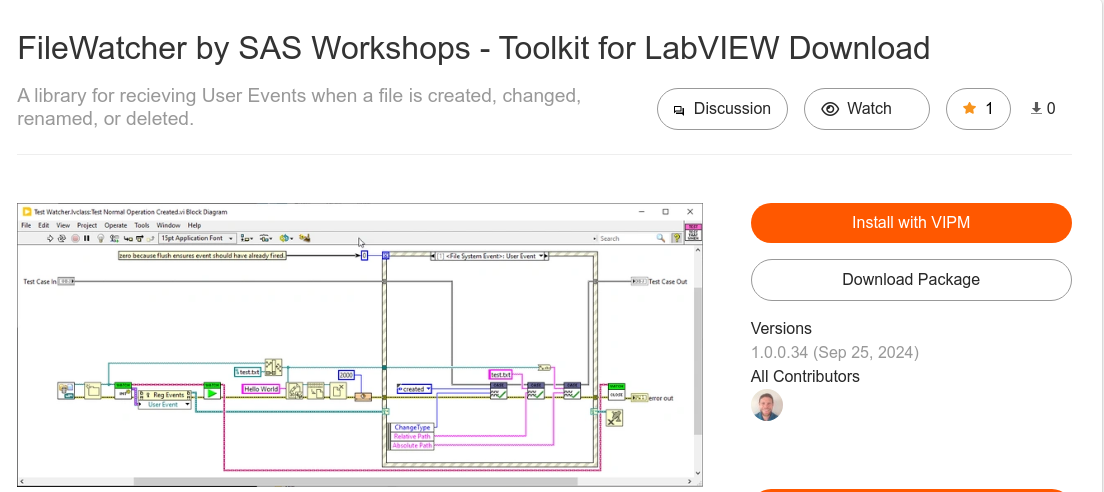Click the Reg Events node
The image size is (1104, 492).
tap(165, 395)
